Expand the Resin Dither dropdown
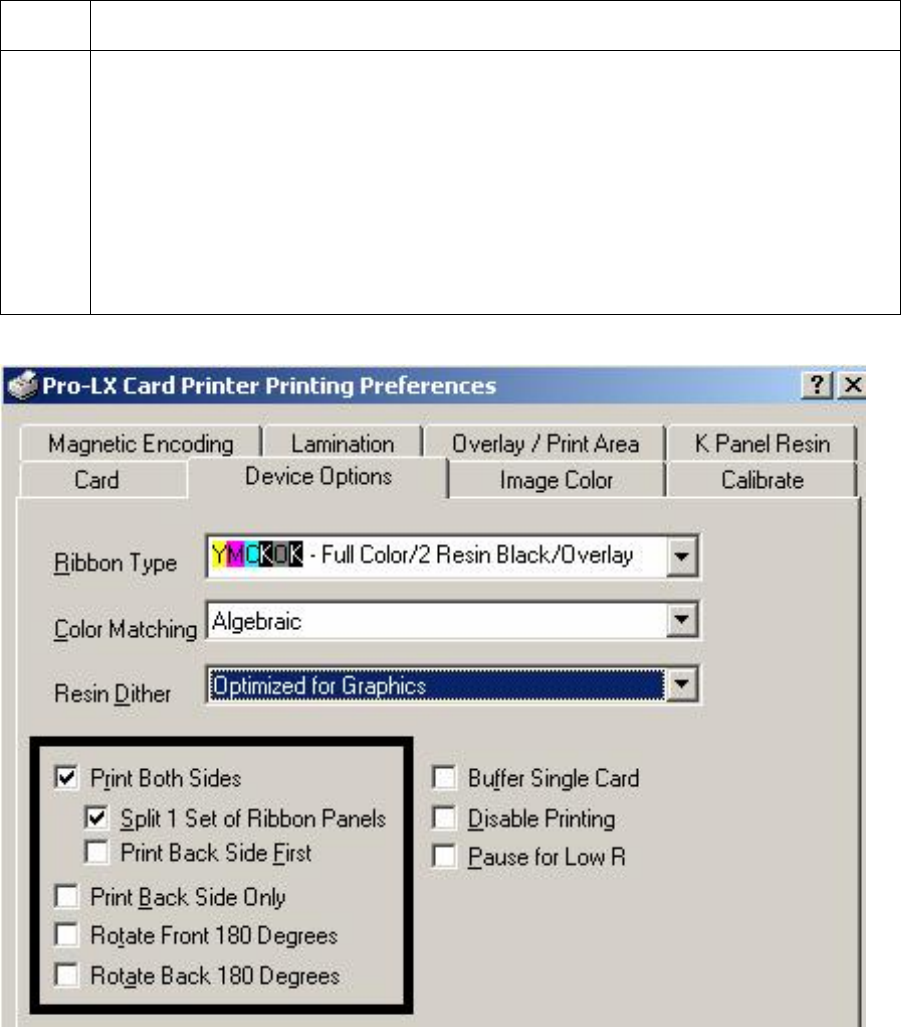The image size is (901, 1027). 680,686
